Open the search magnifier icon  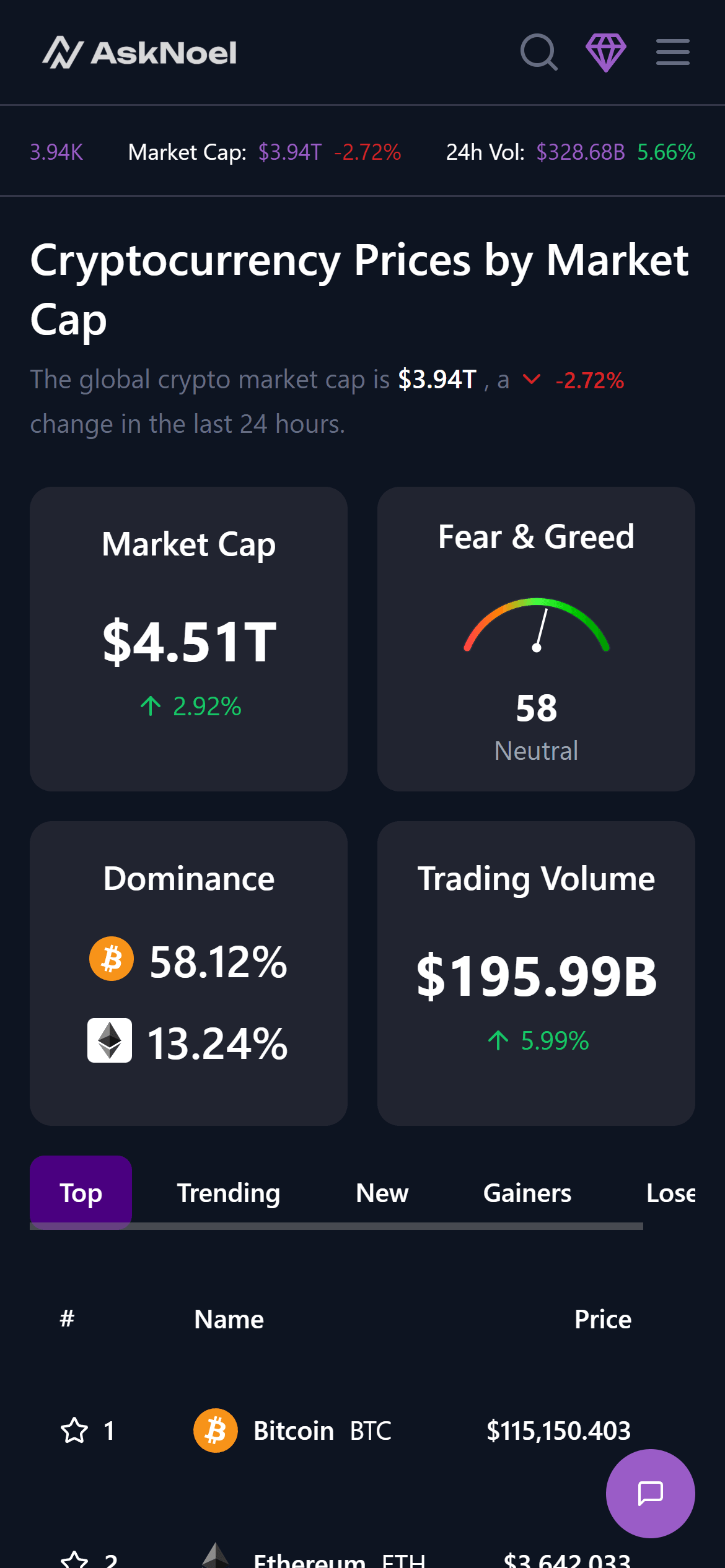[x=538, y=52]
